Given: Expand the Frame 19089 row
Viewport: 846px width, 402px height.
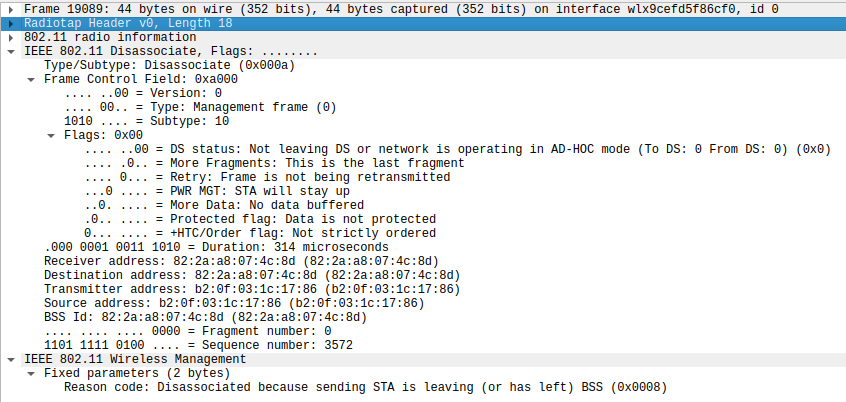Looking at the screenshot, I should (11, 9).
